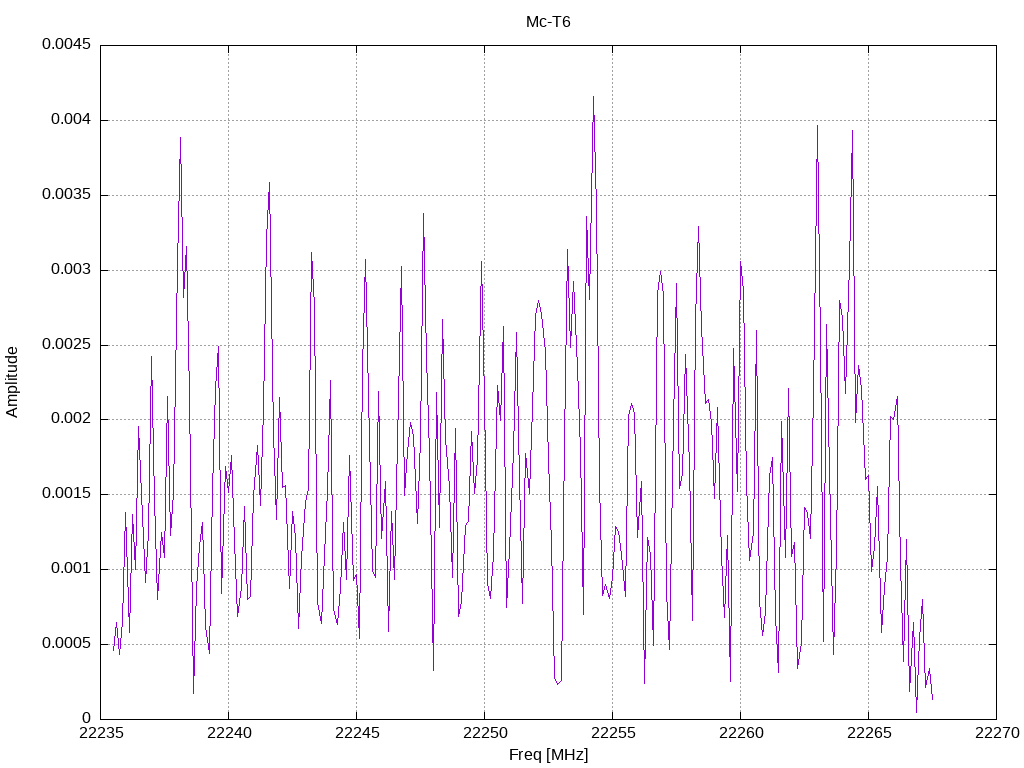Click the 22250 x-axis tick label
This screenshot has height=768, width=1024.
coord(485,733)
